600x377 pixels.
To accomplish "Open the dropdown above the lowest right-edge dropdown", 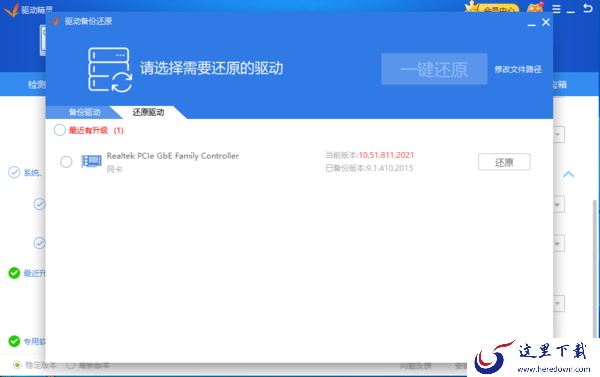I will [x=559, y=243].
